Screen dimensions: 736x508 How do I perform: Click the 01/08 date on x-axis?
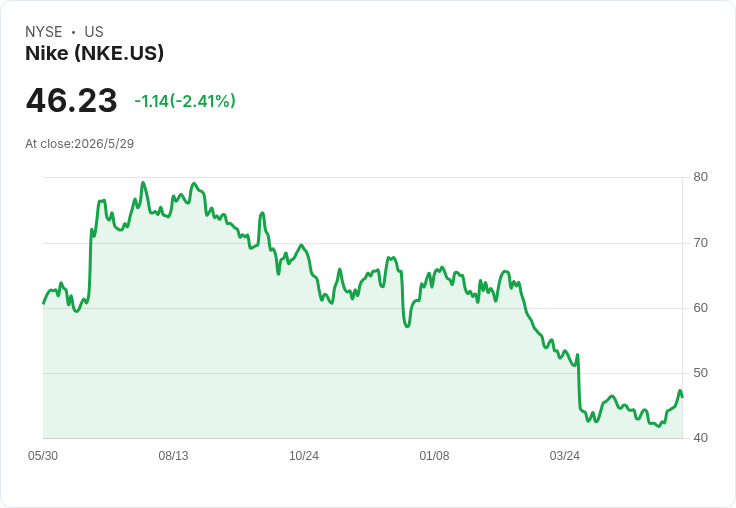point(434,455)
